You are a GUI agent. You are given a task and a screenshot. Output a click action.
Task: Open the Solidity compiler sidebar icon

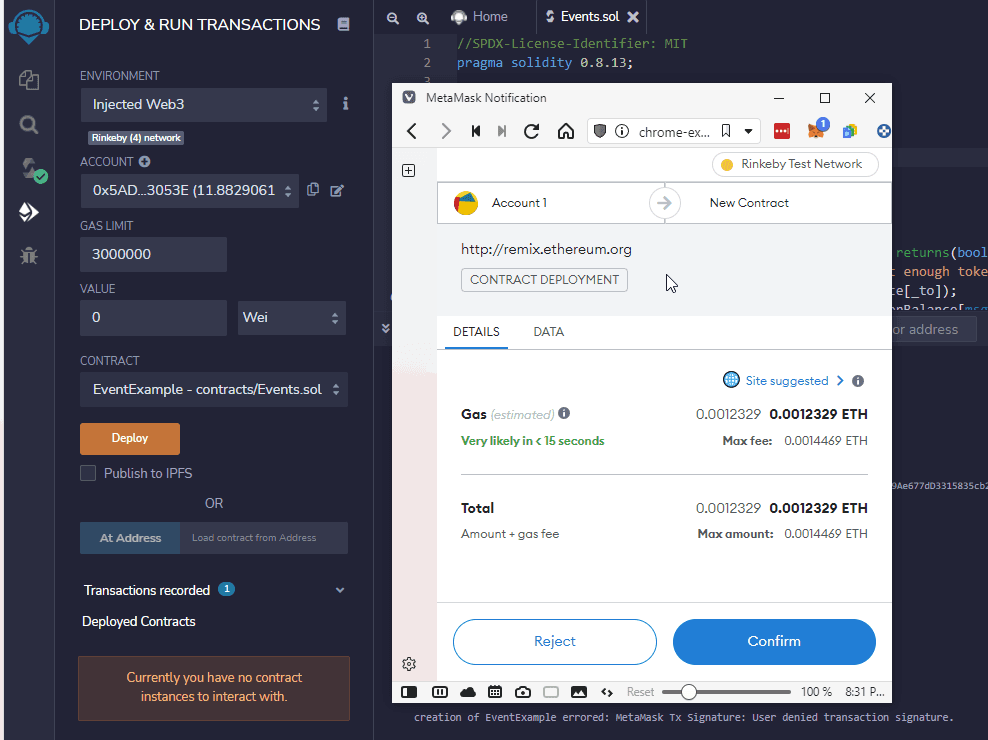[x=32, y=169]
